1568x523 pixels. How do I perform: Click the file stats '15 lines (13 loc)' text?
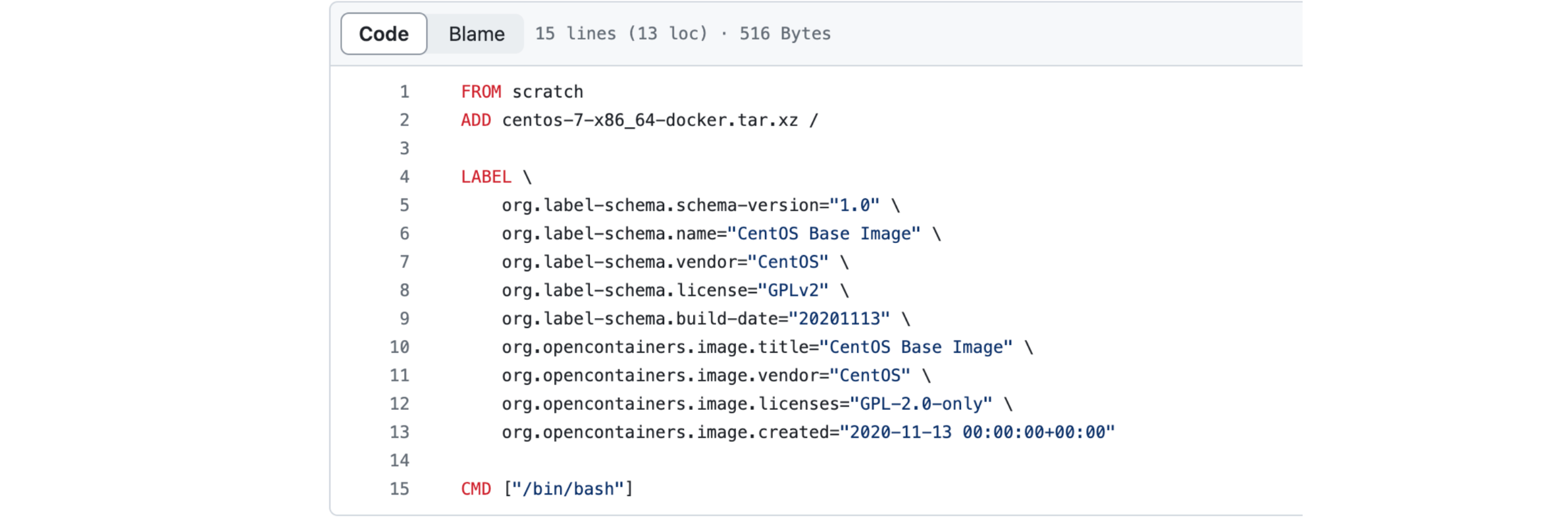pyautogui.click(x=621, y=34)
